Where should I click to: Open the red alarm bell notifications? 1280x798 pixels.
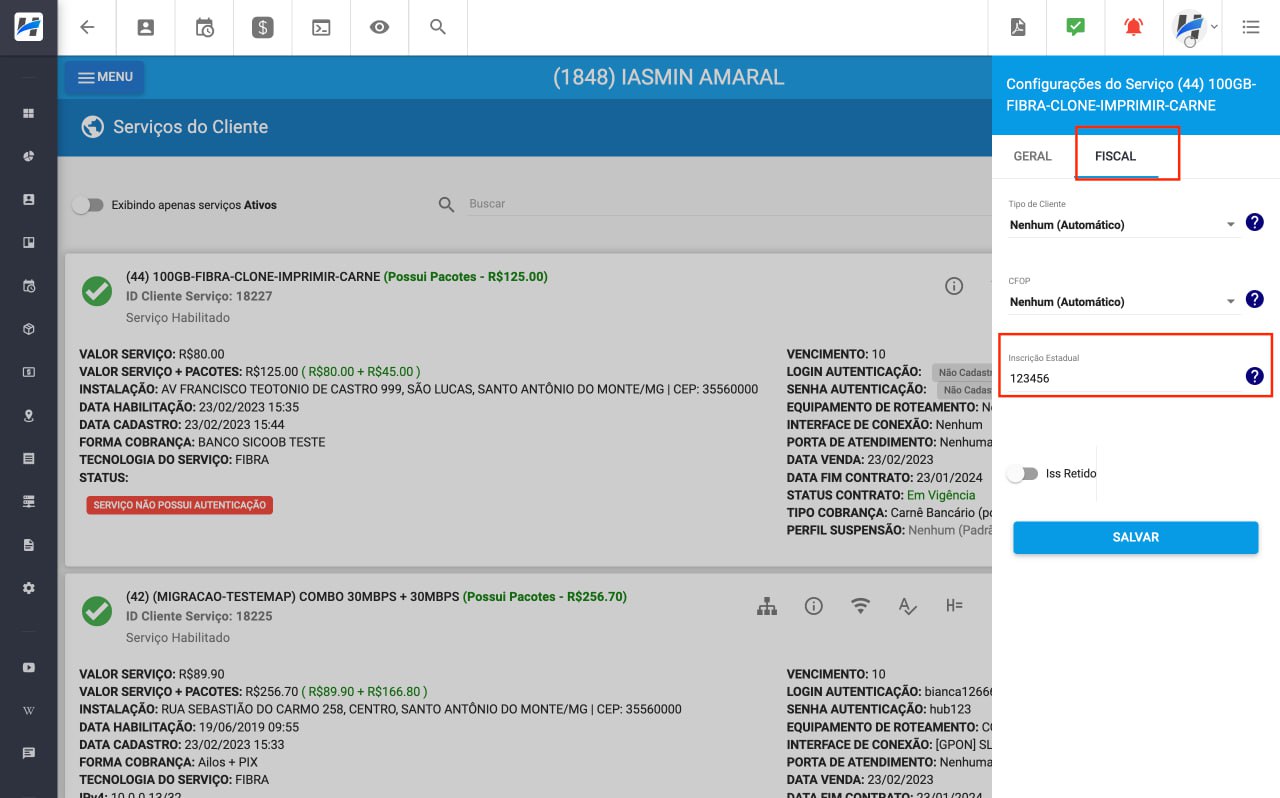tap(1133, 27)
